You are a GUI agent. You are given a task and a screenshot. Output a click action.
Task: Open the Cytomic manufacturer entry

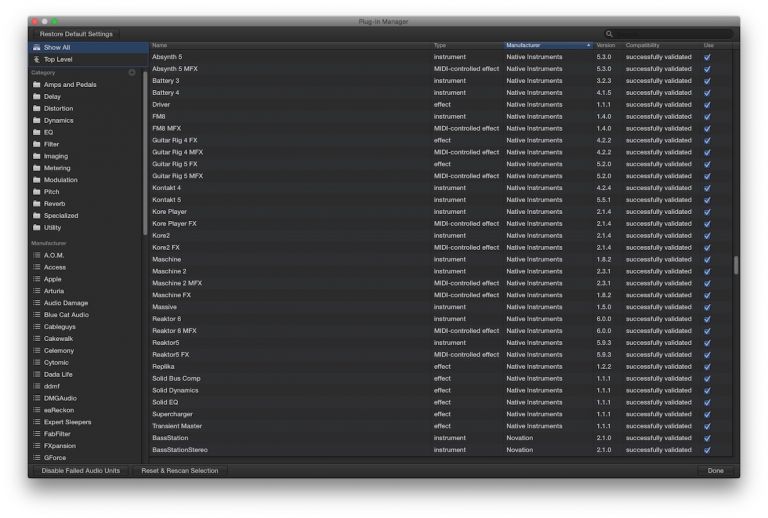(56, 362)
